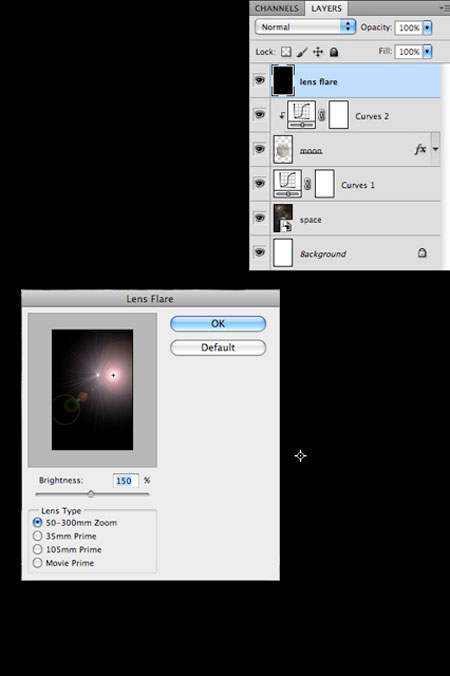450x676 pixels.
Task: Switch to the Layers tab
Action: click(x=326, y=8)
